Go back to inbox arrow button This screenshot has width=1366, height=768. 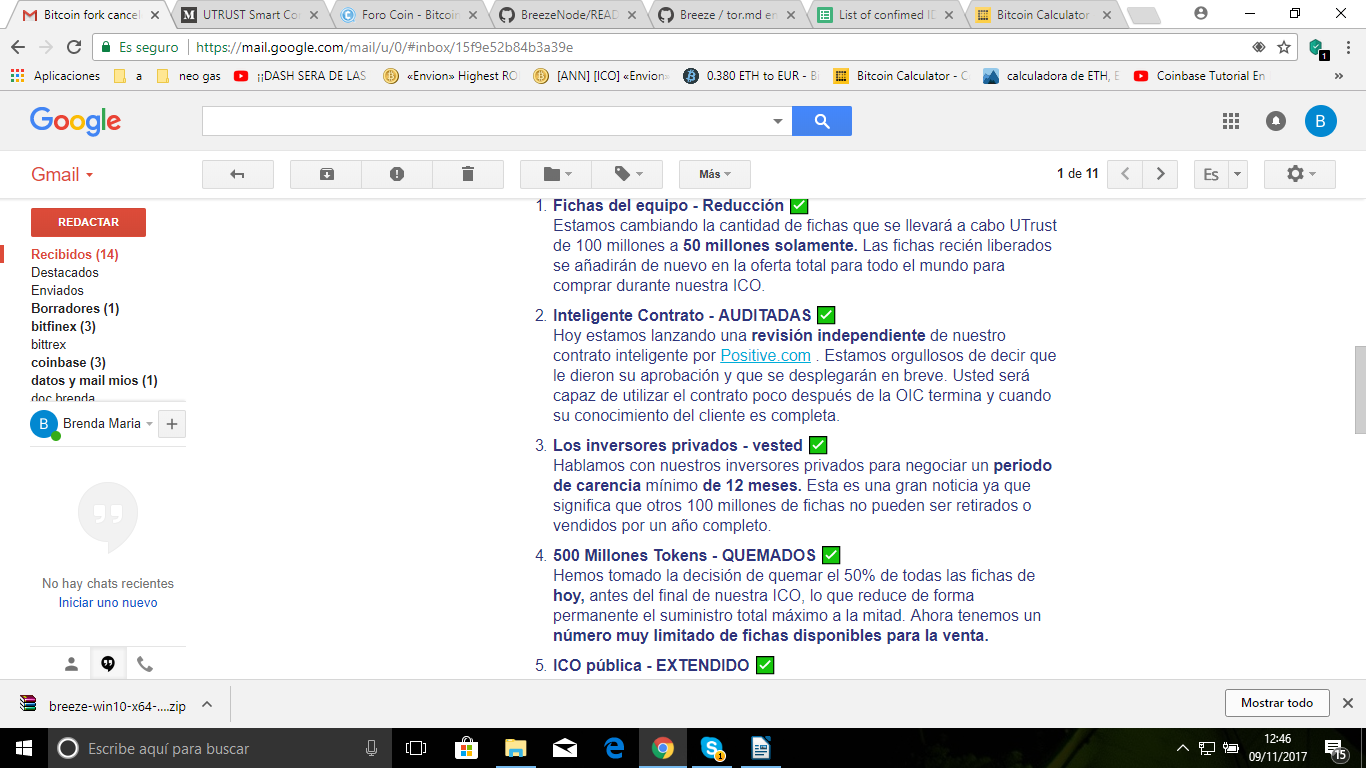[x=238, y=174]
